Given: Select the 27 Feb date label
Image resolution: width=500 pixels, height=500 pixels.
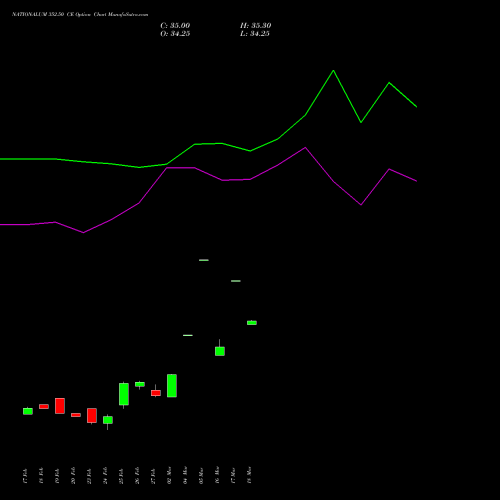Looking at the screenshot, I should click(153, 476).
